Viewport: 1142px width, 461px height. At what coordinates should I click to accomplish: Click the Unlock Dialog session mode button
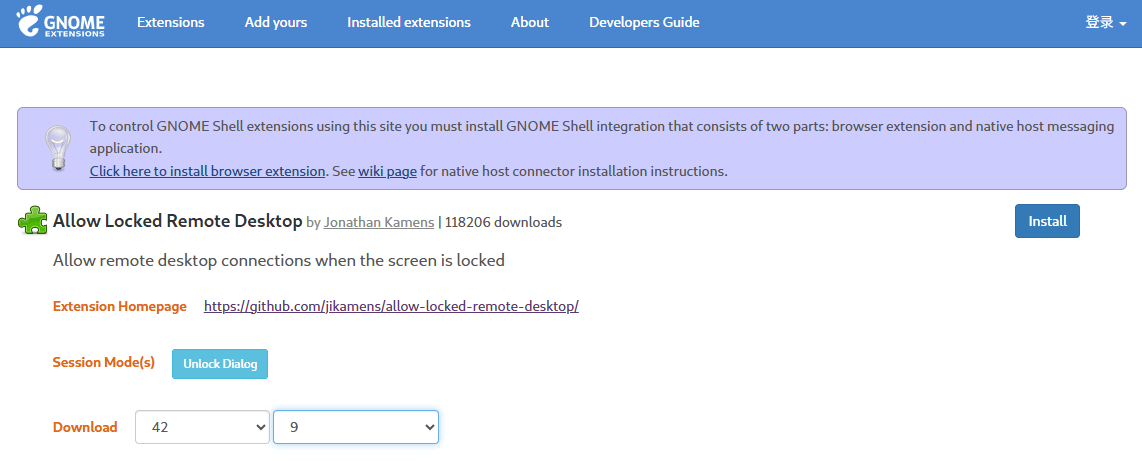point(220,364)
